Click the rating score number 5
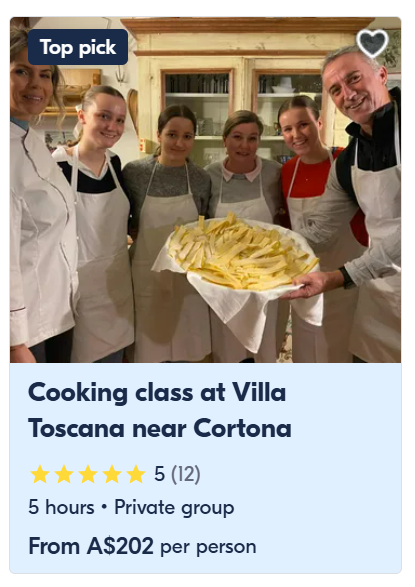The height and width of the screenshot is (587, 415). [x=159, y=474]
